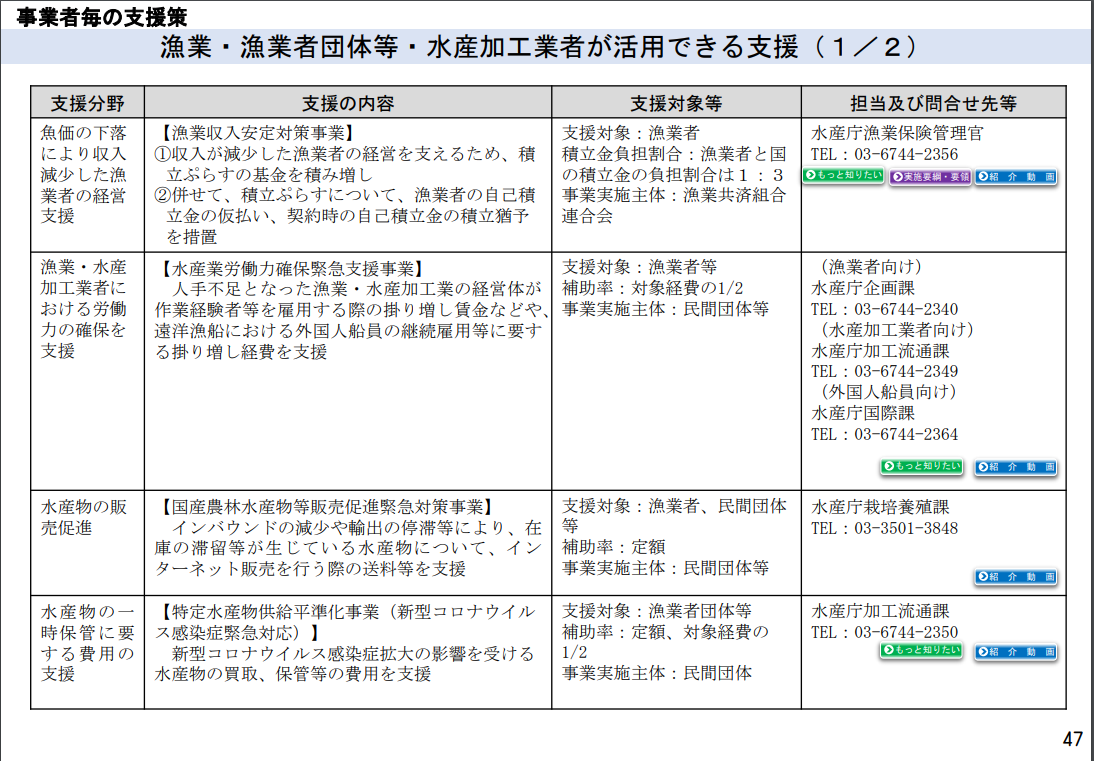Select the 【水産業労働力確保緊急支援事業】 title

click(x=293, y=268)
